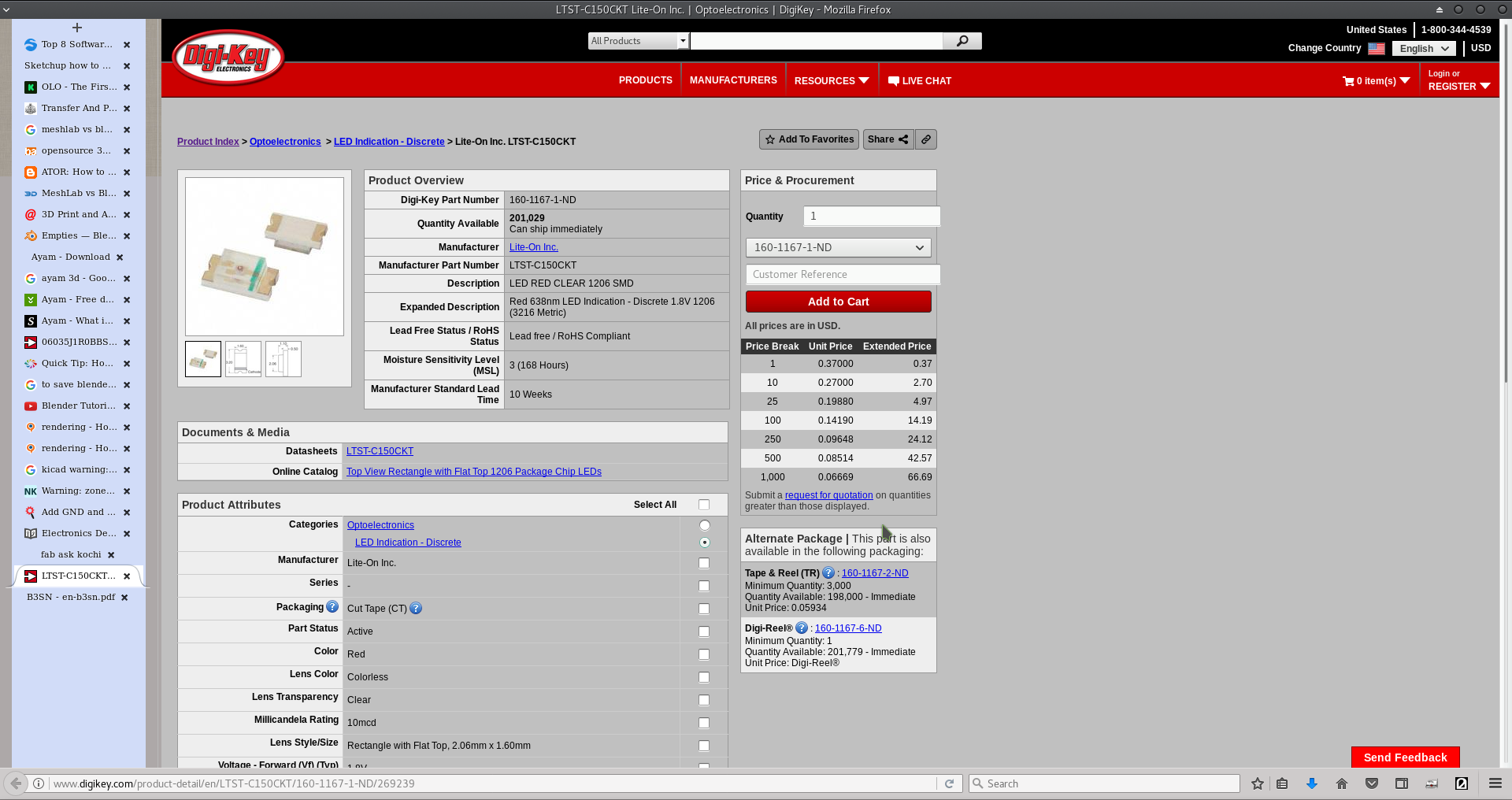Click the Packaging help question icon
Screen dimensions: 1512x800
pyautogui.click(x=332, y=607)
